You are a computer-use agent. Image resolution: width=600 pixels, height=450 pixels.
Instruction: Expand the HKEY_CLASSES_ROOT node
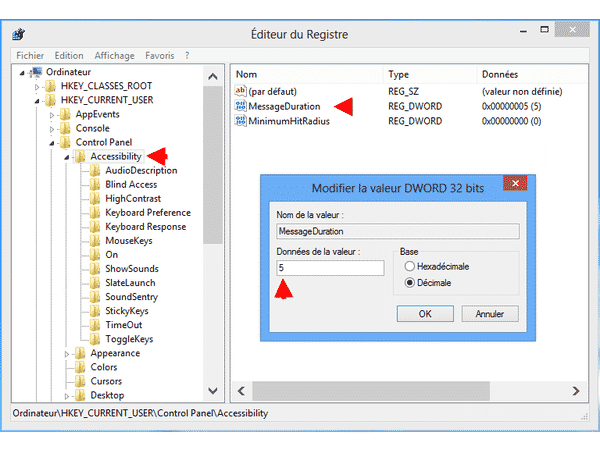point(37,87)
